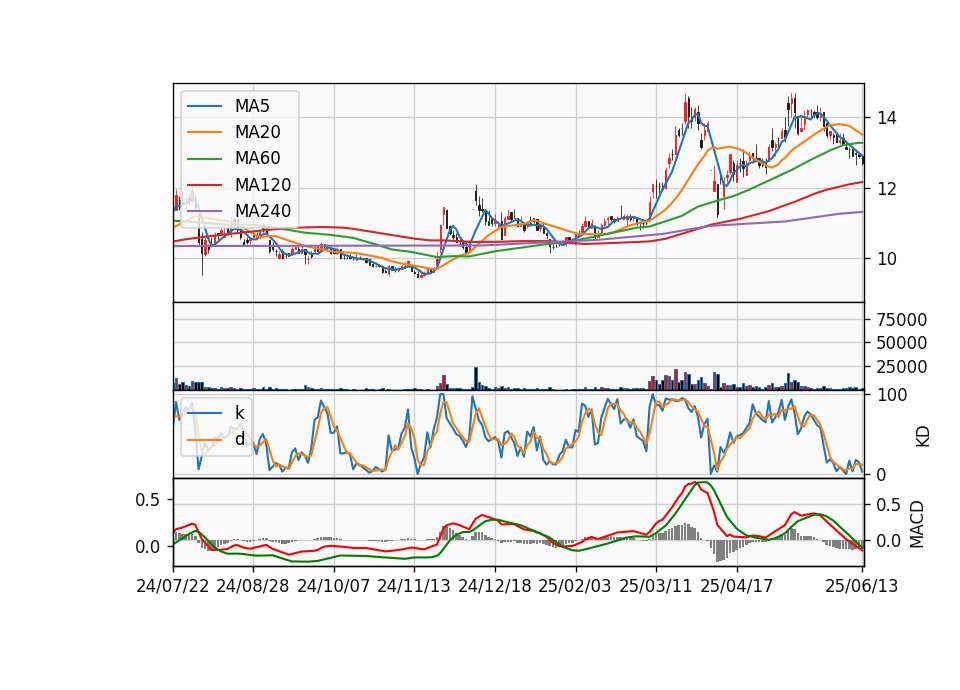960x690 pixels.
Task: Click the MA60 legend label
Action: pos(258,158)
